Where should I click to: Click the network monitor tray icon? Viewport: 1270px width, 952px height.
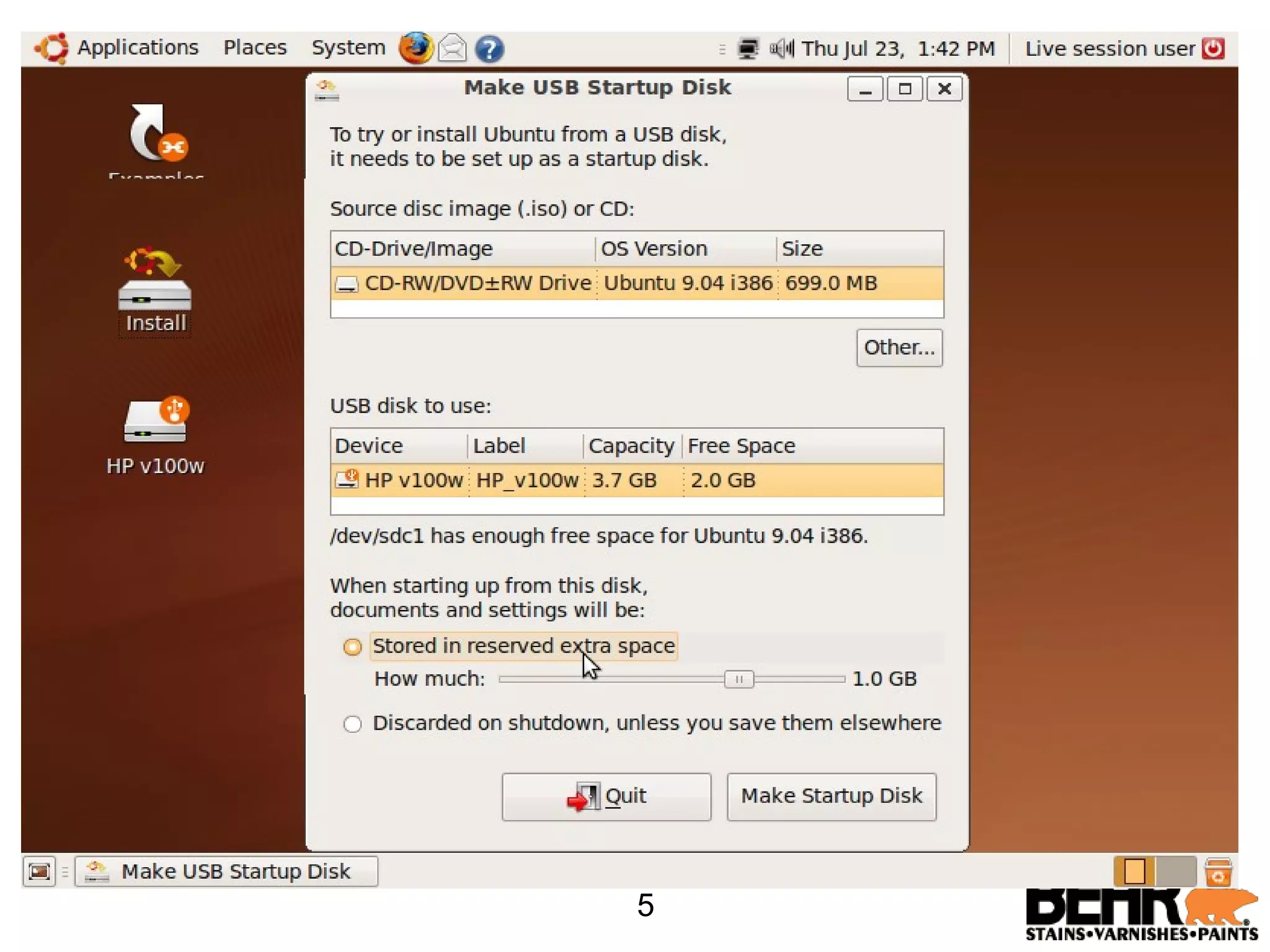pos(748,48)
